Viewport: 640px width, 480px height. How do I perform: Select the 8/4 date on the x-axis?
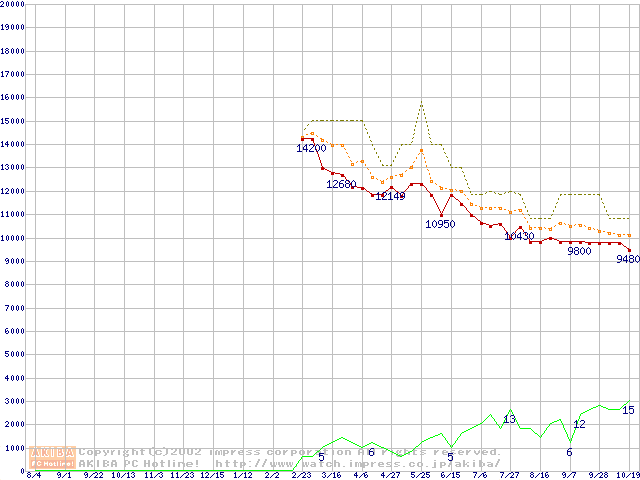34,475
